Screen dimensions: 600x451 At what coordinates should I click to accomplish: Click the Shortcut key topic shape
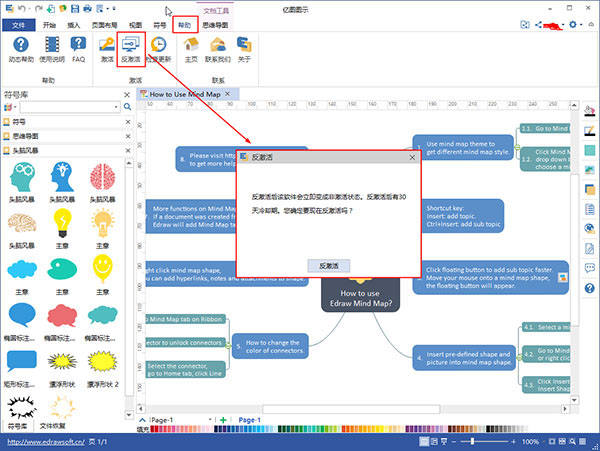coord(463,216)
